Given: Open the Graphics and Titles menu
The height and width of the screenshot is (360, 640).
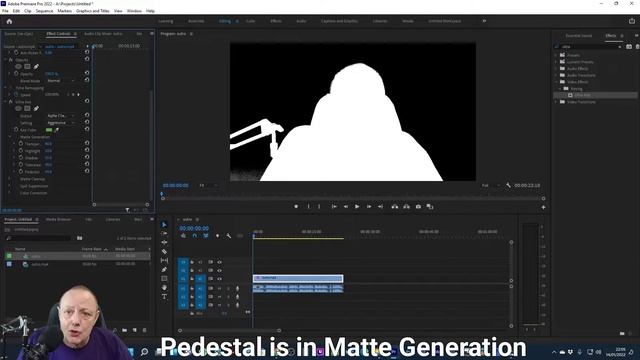Looking at the screenshot, I should pos(93,11).
